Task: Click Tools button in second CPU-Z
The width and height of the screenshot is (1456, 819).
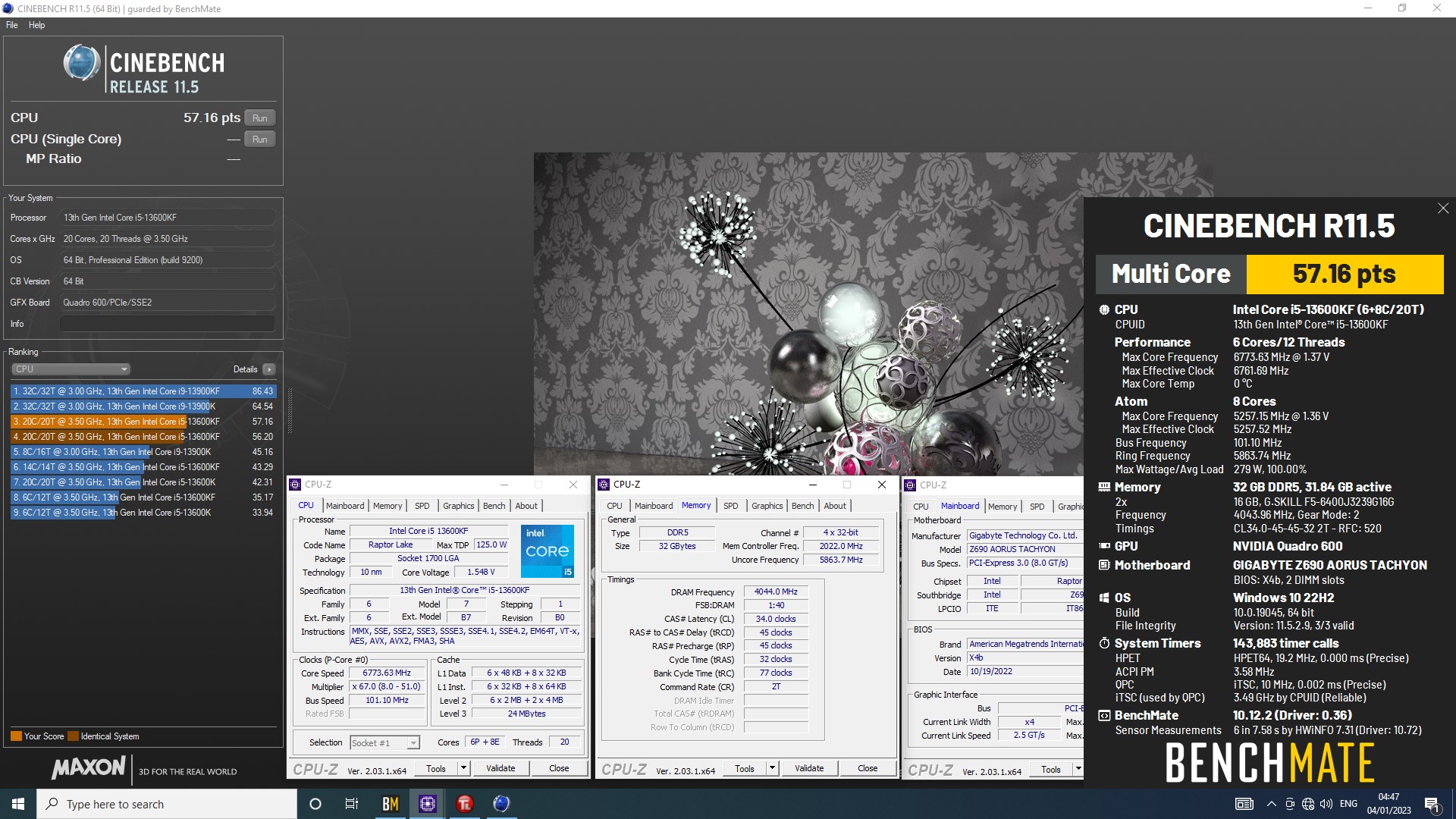Action: (745, 768)
